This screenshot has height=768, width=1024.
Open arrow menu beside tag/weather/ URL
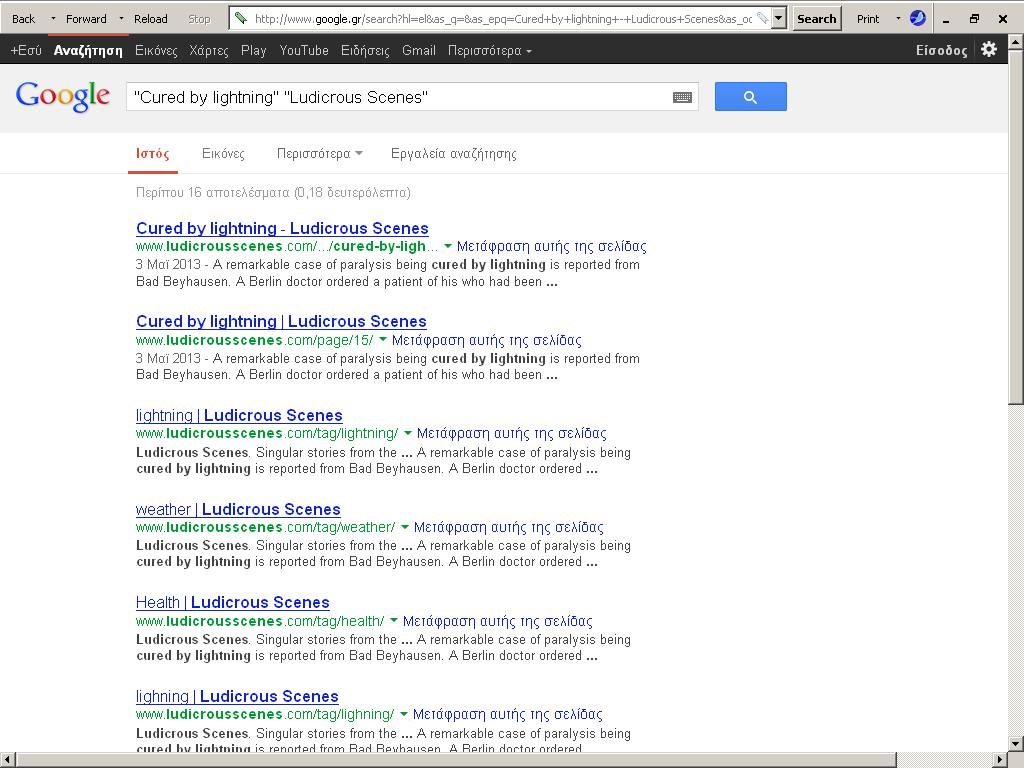coord(405,527)
